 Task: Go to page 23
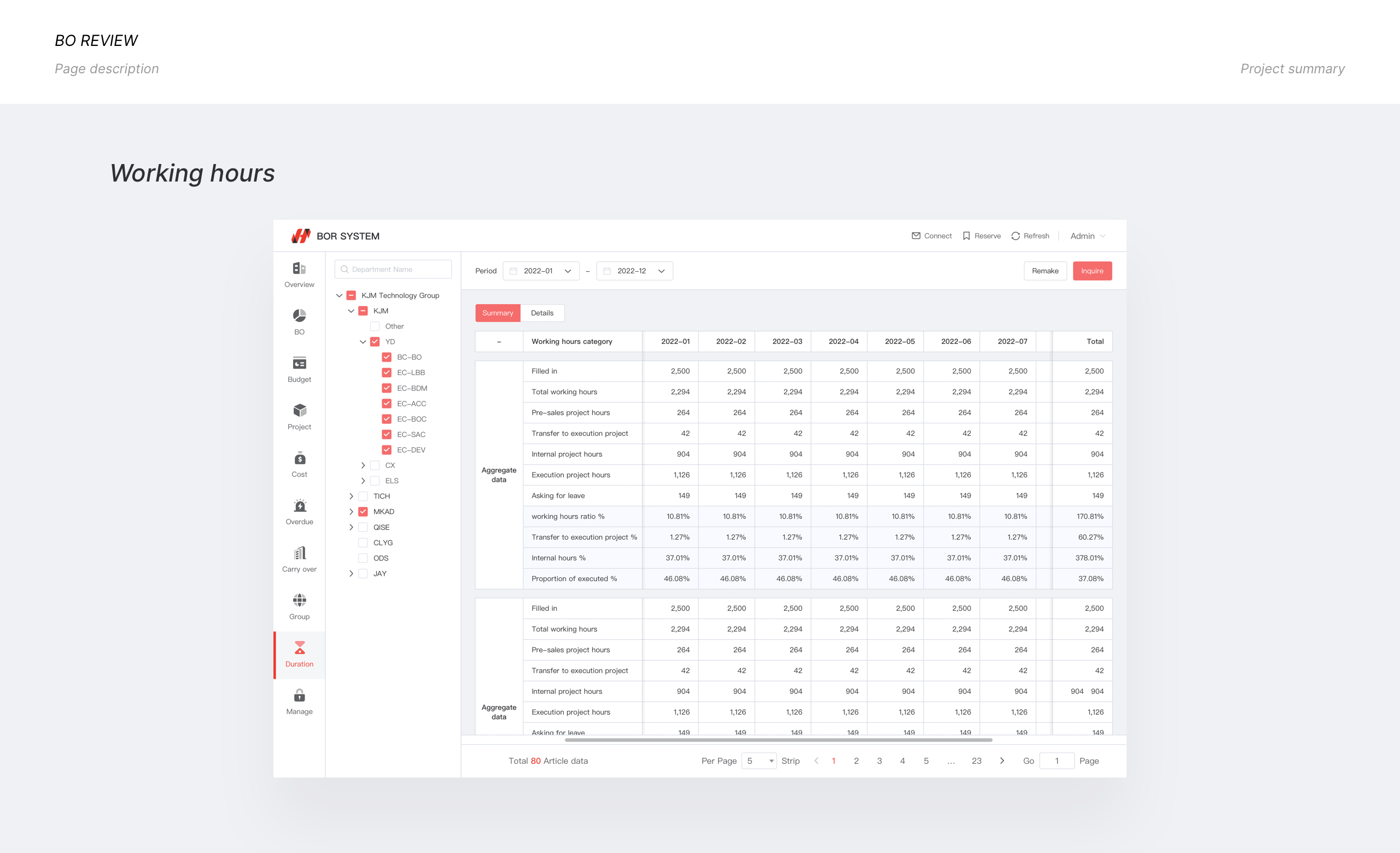pyautogui.click(x=976, y=761)
